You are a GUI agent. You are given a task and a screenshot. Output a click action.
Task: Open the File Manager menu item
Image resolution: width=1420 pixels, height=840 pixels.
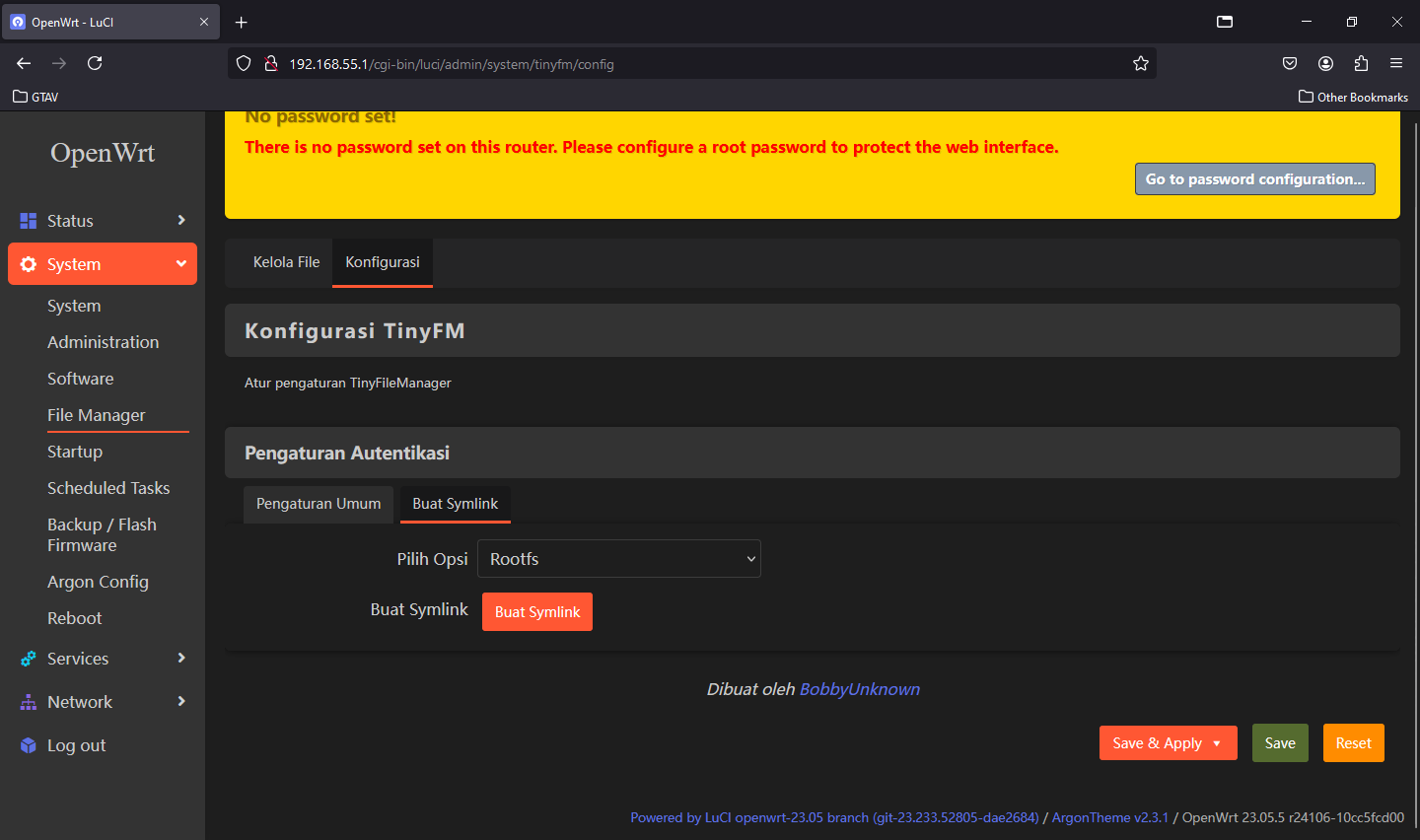point(97,415)
